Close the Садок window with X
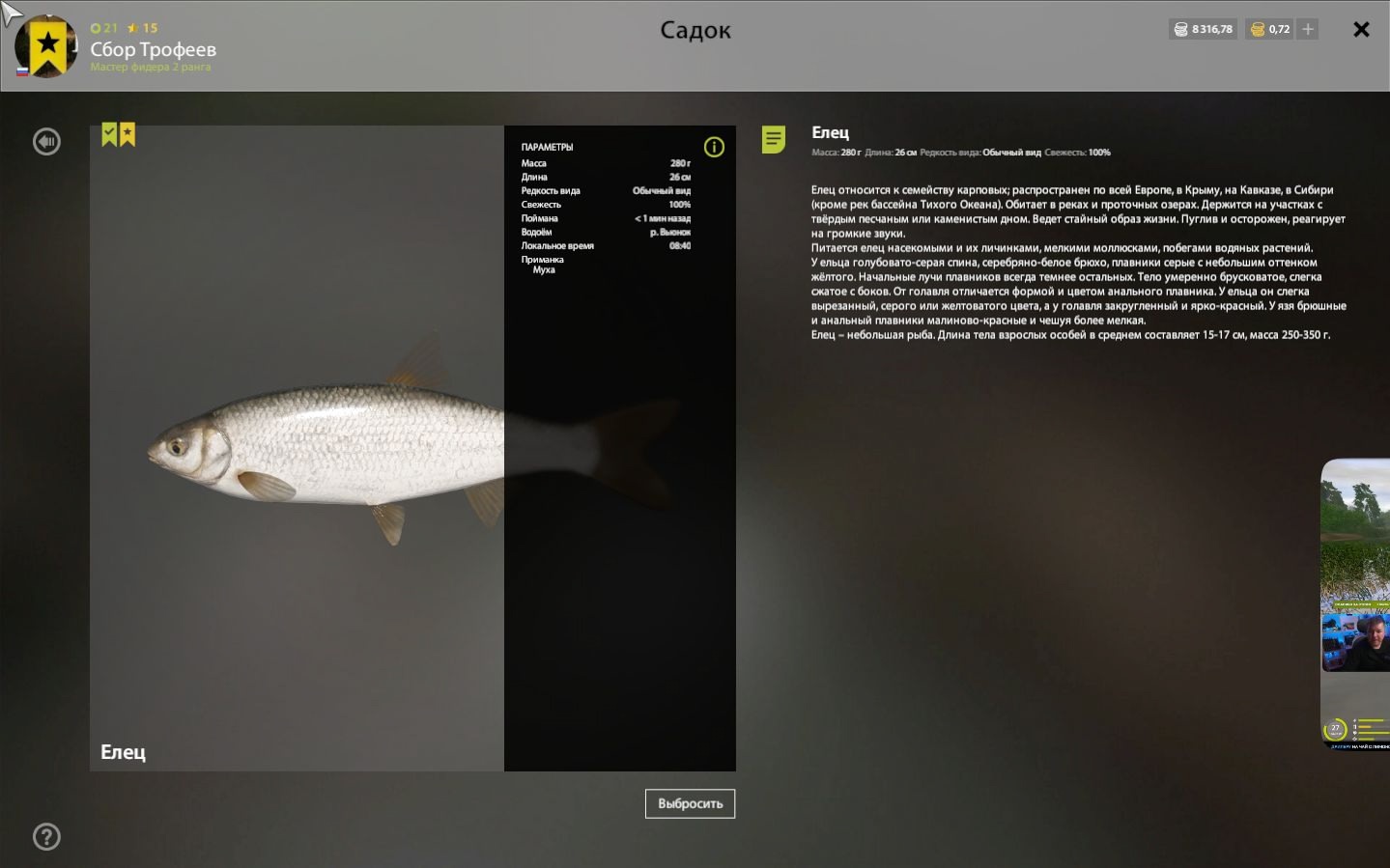1390x868 pixels. click(1361, 29)
